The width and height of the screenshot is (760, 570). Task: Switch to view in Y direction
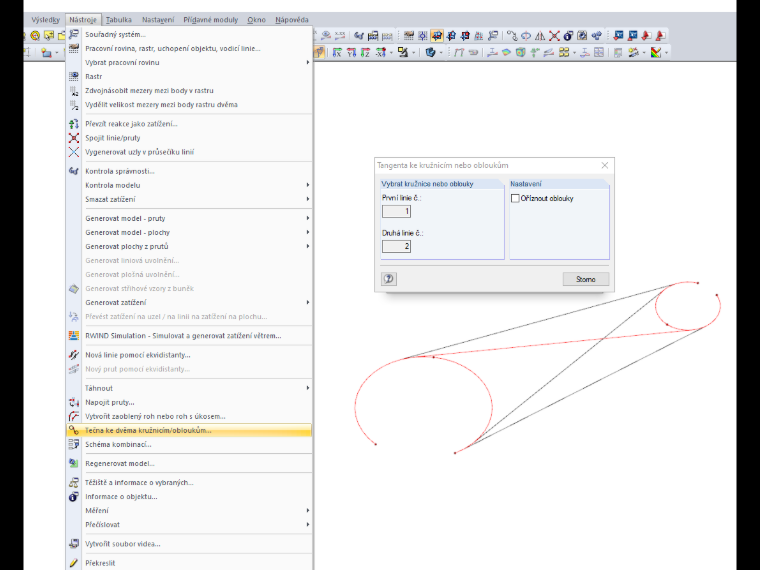351,52
